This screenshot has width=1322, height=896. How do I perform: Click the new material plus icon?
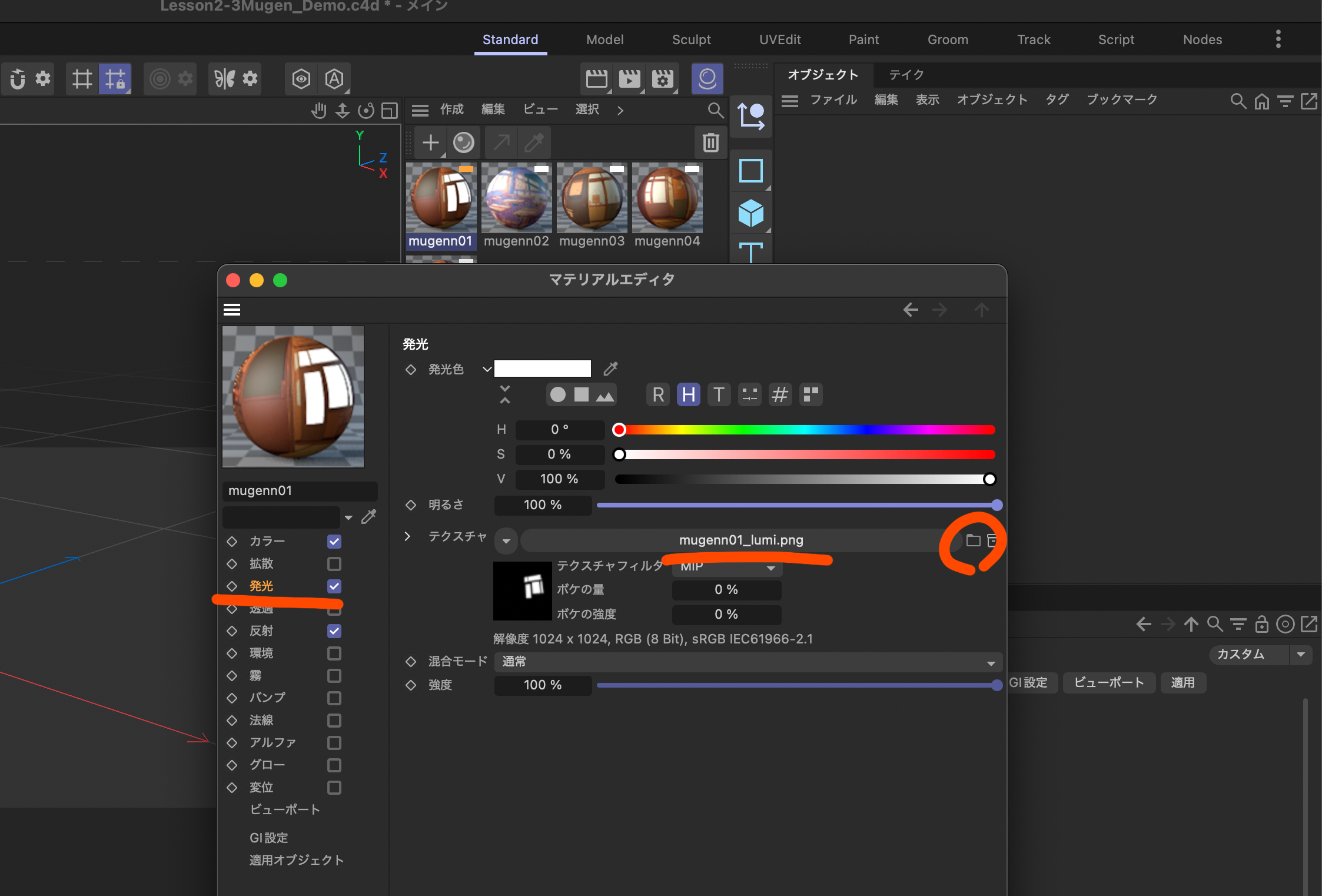tap(431, 142)
